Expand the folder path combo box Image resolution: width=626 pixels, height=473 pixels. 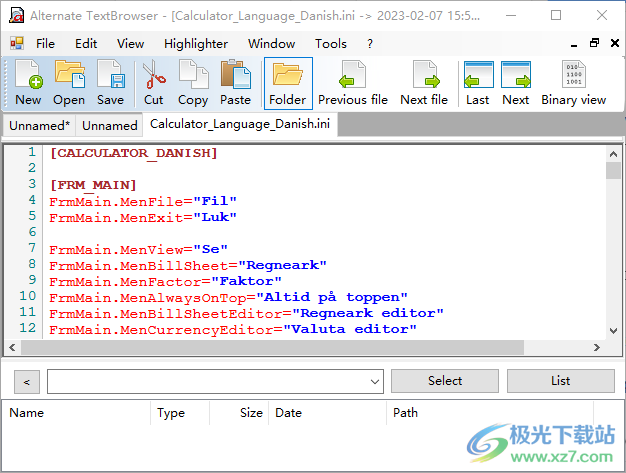[x=374, y=381]
